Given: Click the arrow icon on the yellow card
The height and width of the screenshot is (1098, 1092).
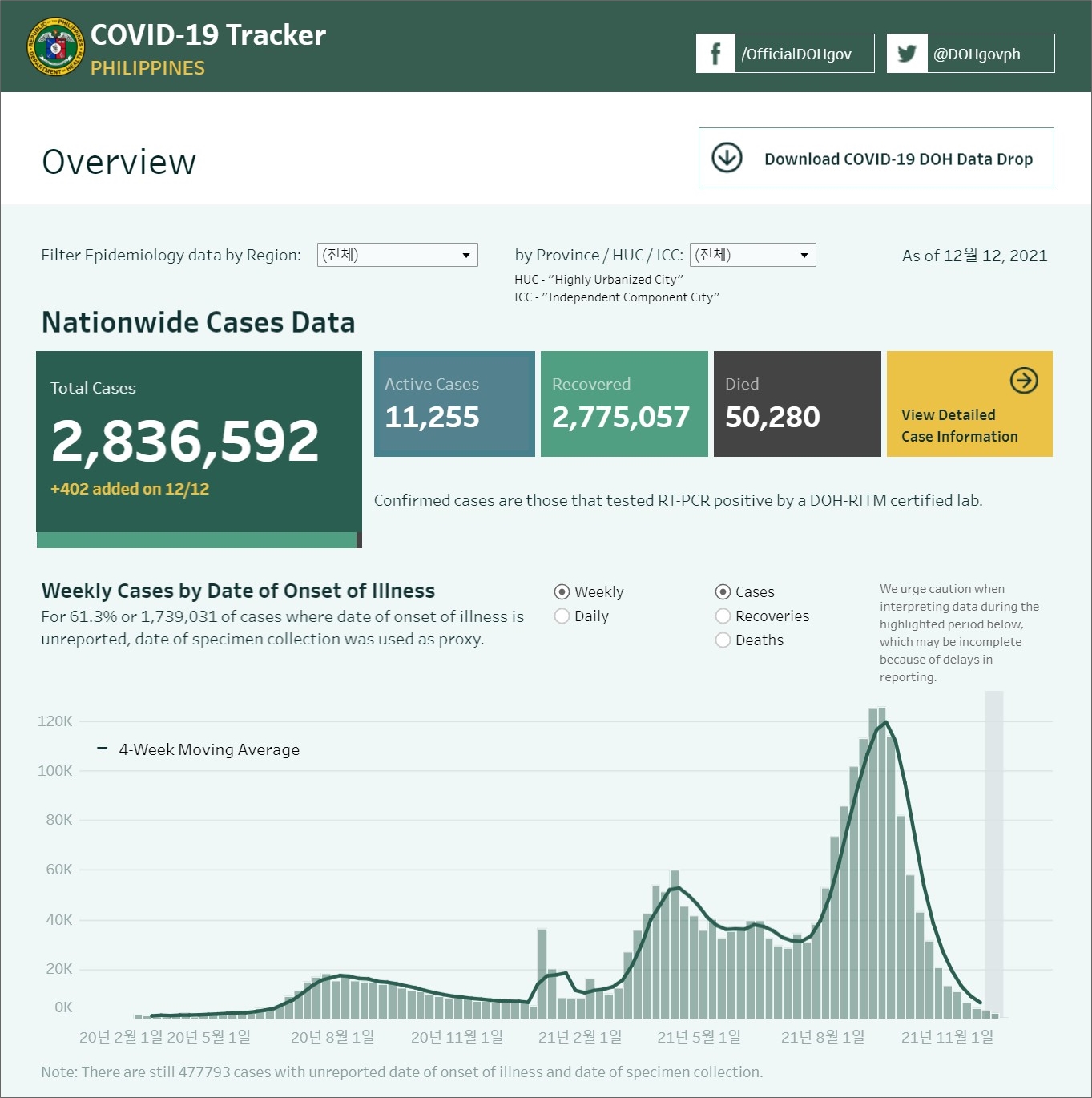Looking at the screenshot, I should (1024, 380).
